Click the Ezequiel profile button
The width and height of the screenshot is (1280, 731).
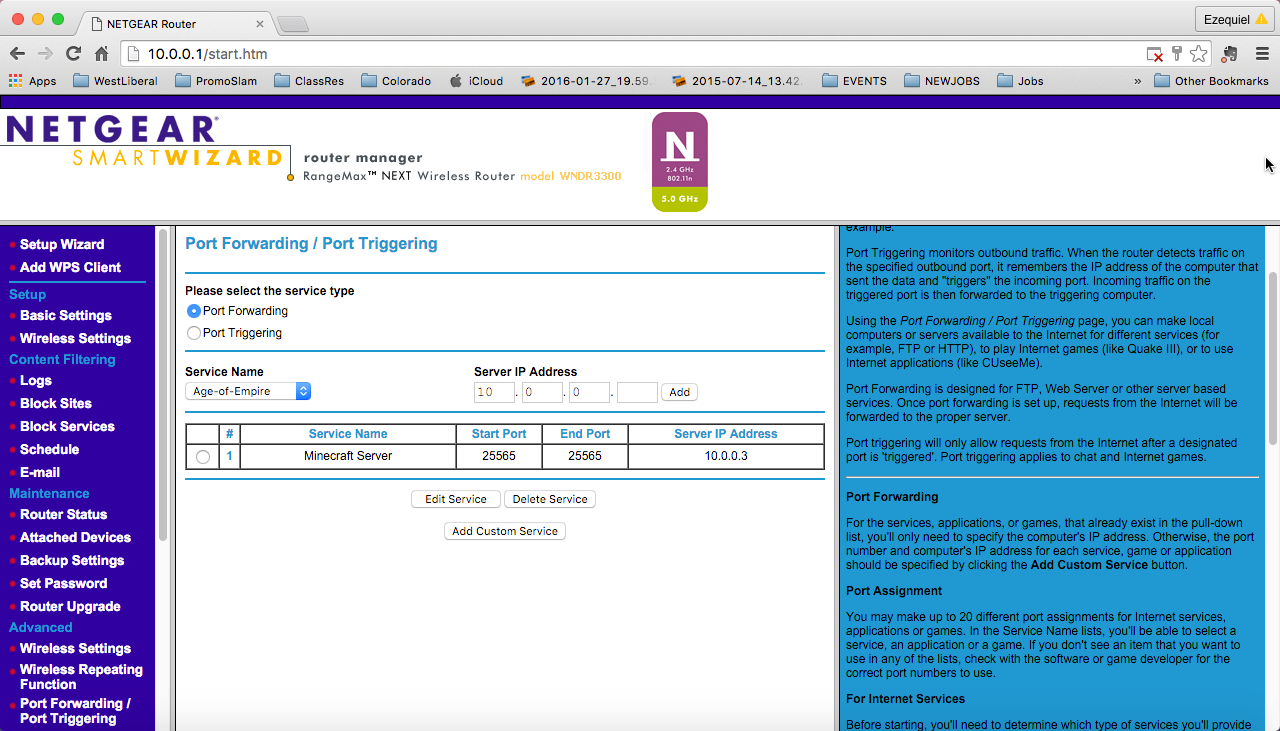click(x=1235, y=18)
